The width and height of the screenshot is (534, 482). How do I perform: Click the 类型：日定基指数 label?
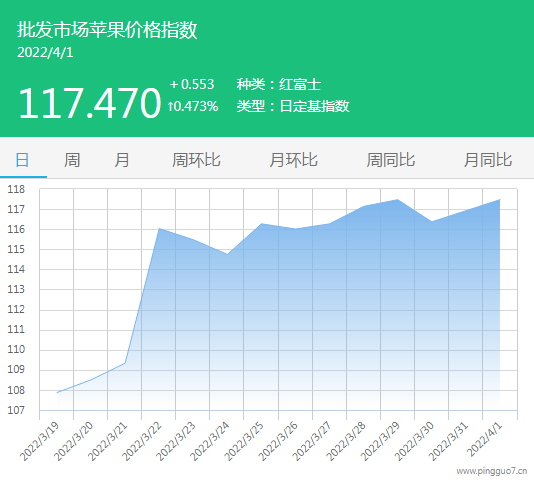coord(293,106)
